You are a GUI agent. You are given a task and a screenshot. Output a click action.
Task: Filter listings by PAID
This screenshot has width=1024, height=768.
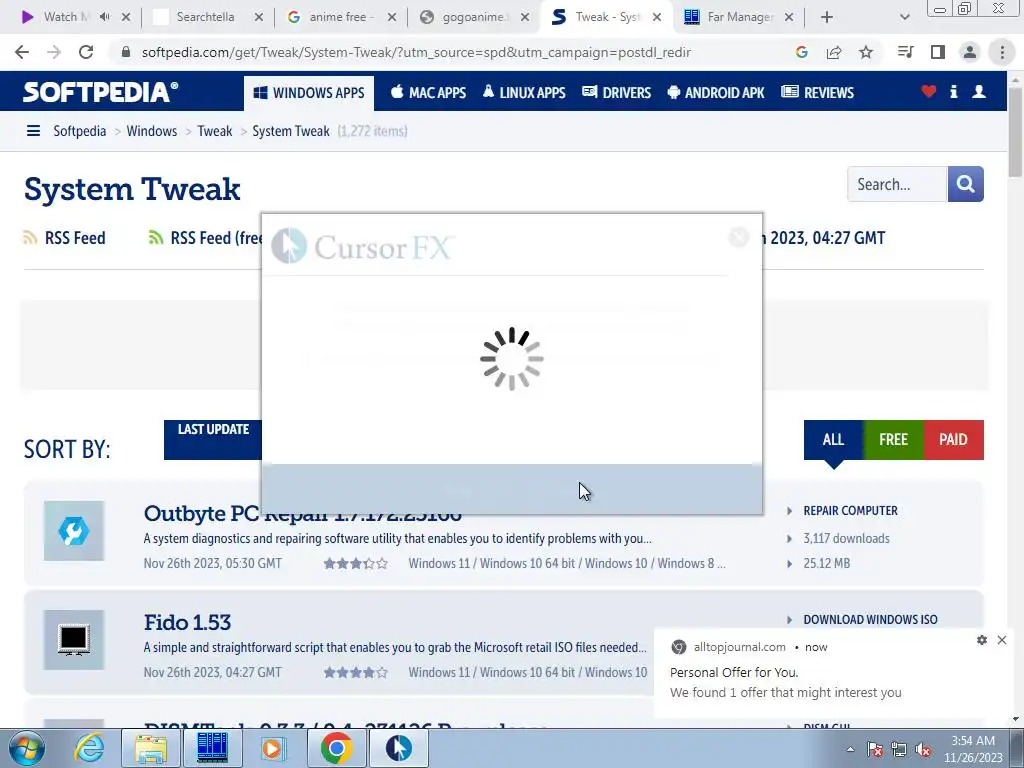click(953, 440)
